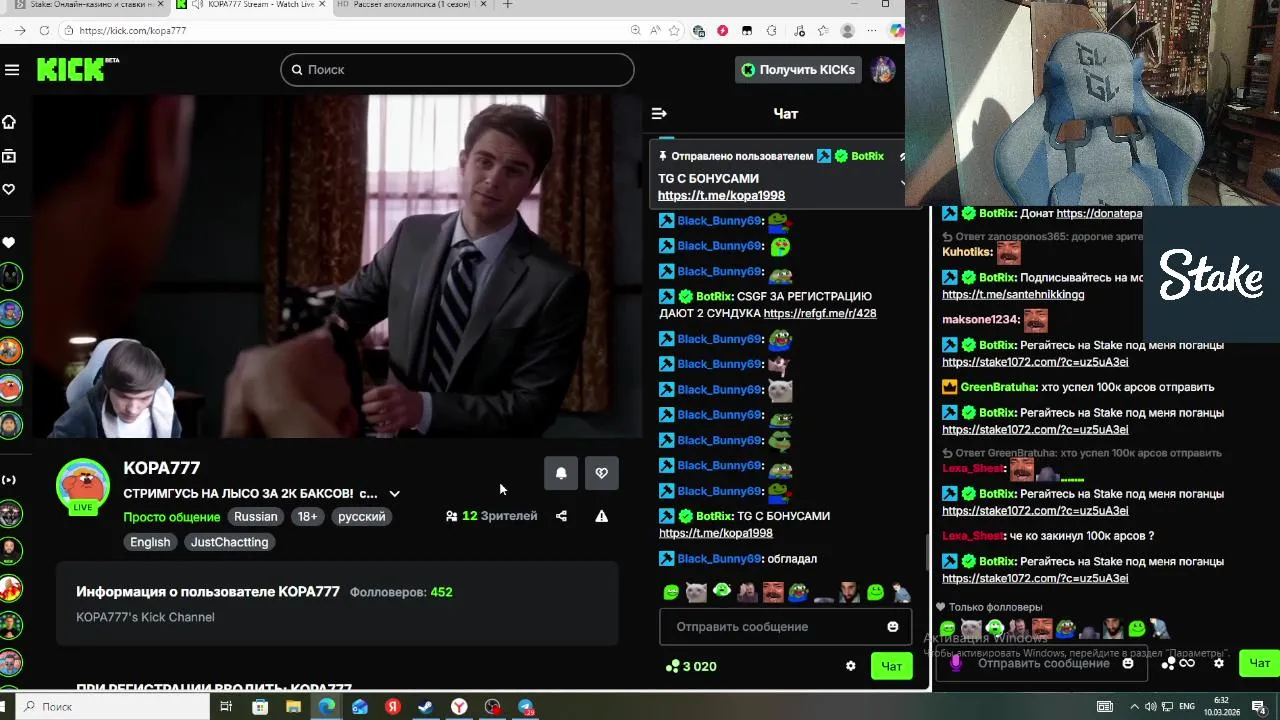Collapse chat with arrow icon next to Чат
The width and height of the screenshot is (1280, 720).
tap(658, 114)
